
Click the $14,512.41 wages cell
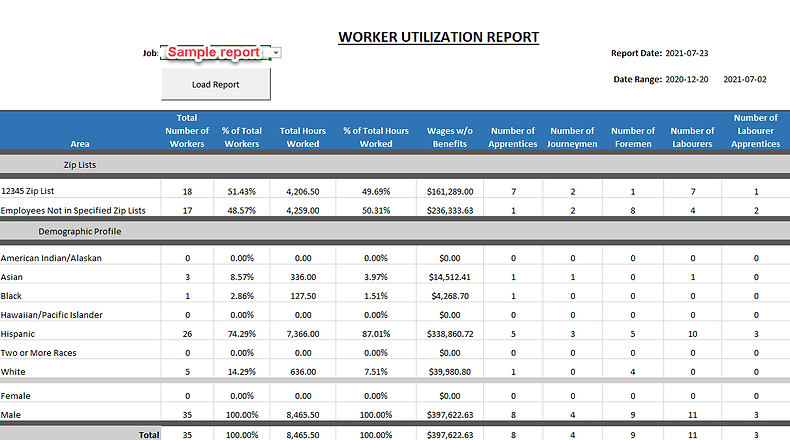coord(450,277)
